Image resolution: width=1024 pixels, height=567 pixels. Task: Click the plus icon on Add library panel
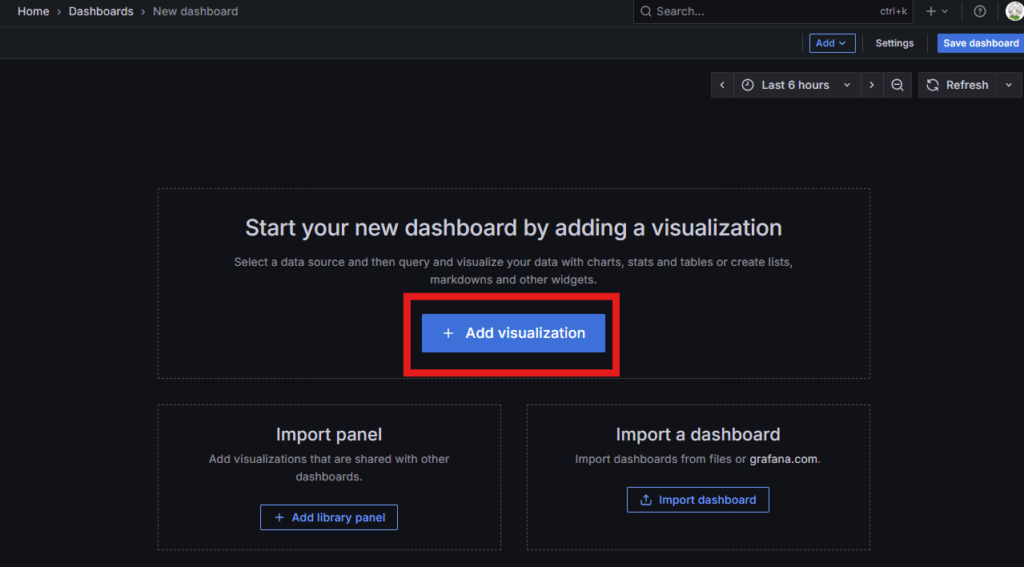(x=279, y=517)
